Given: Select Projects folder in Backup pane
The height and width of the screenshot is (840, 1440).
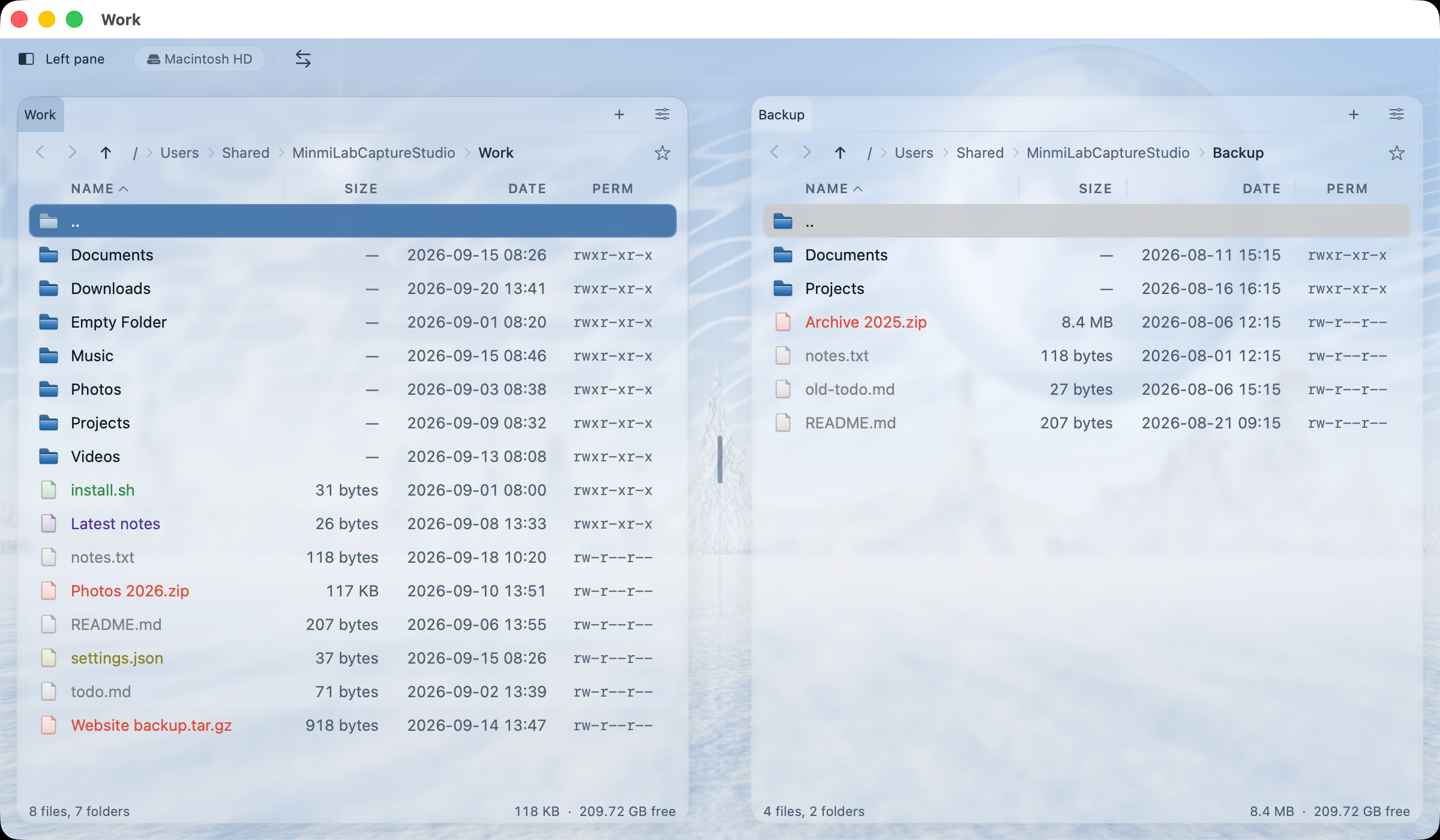Looking at the screenshot, I should 1087,289.
